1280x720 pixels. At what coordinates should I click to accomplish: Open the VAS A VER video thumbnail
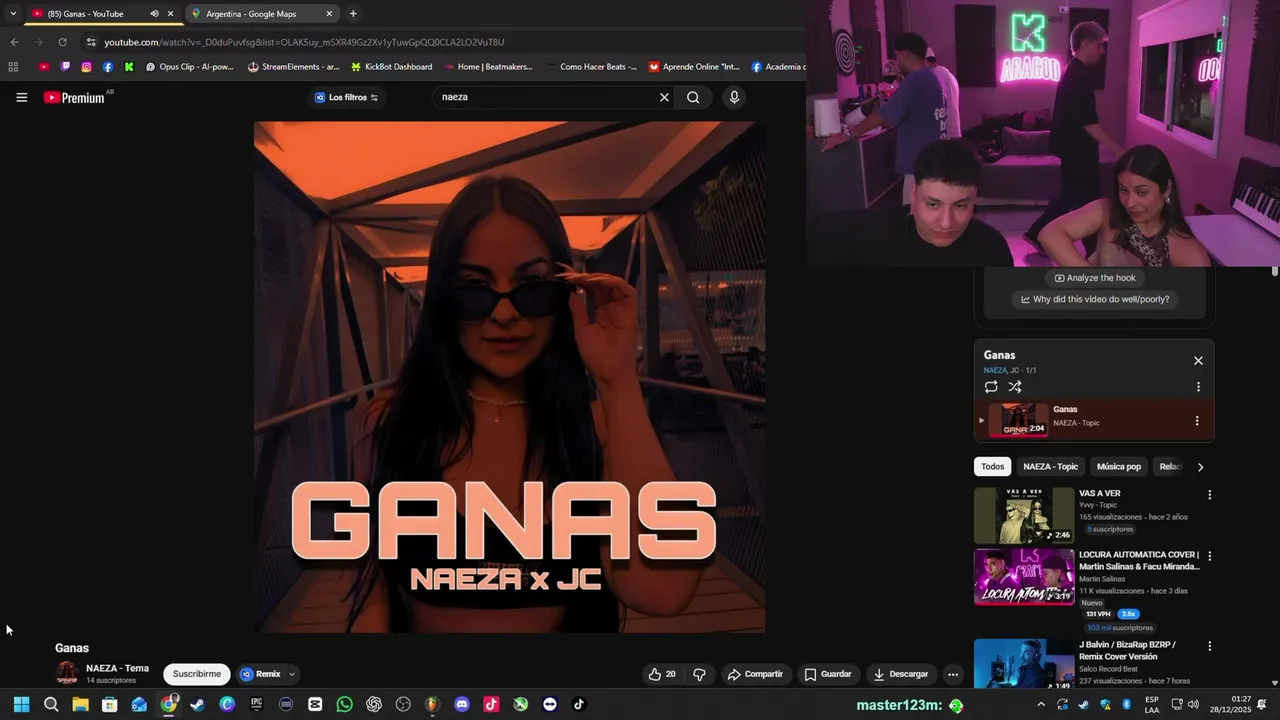[x=1024, y=515]
